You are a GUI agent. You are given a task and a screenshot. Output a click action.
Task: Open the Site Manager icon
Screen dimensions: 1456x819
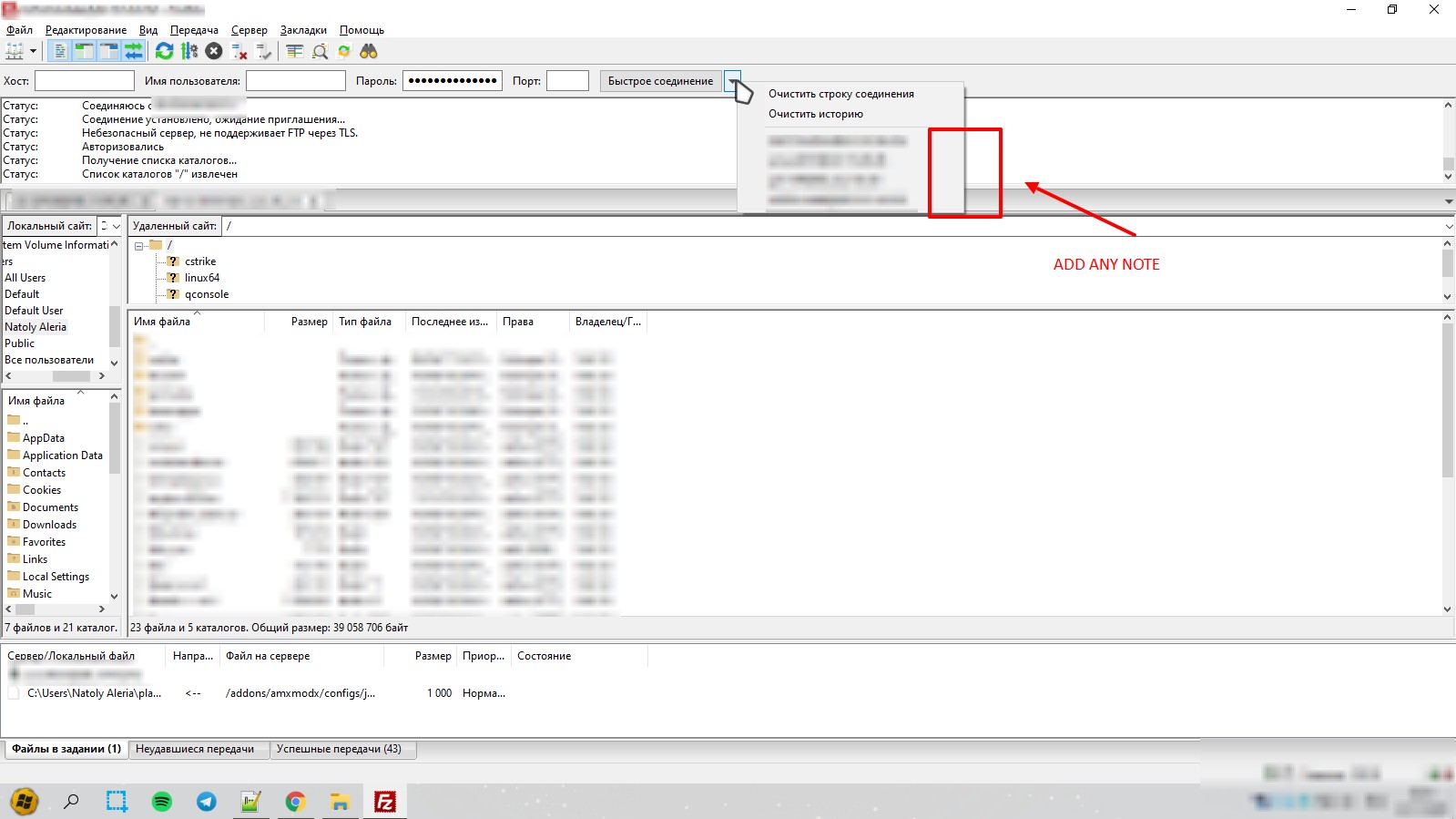[x=15, y=51]
